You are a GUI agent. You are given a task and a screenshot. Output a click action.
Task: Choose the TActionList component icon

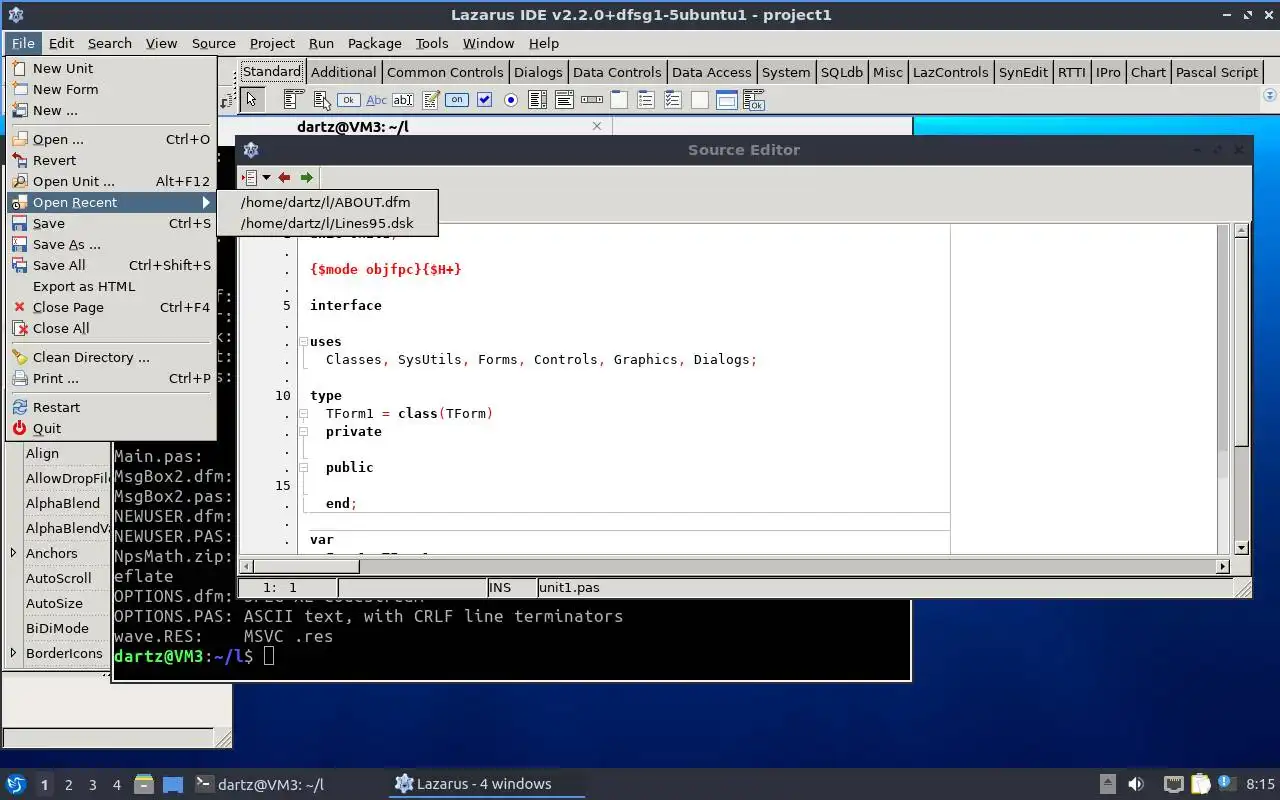[754, 99]
